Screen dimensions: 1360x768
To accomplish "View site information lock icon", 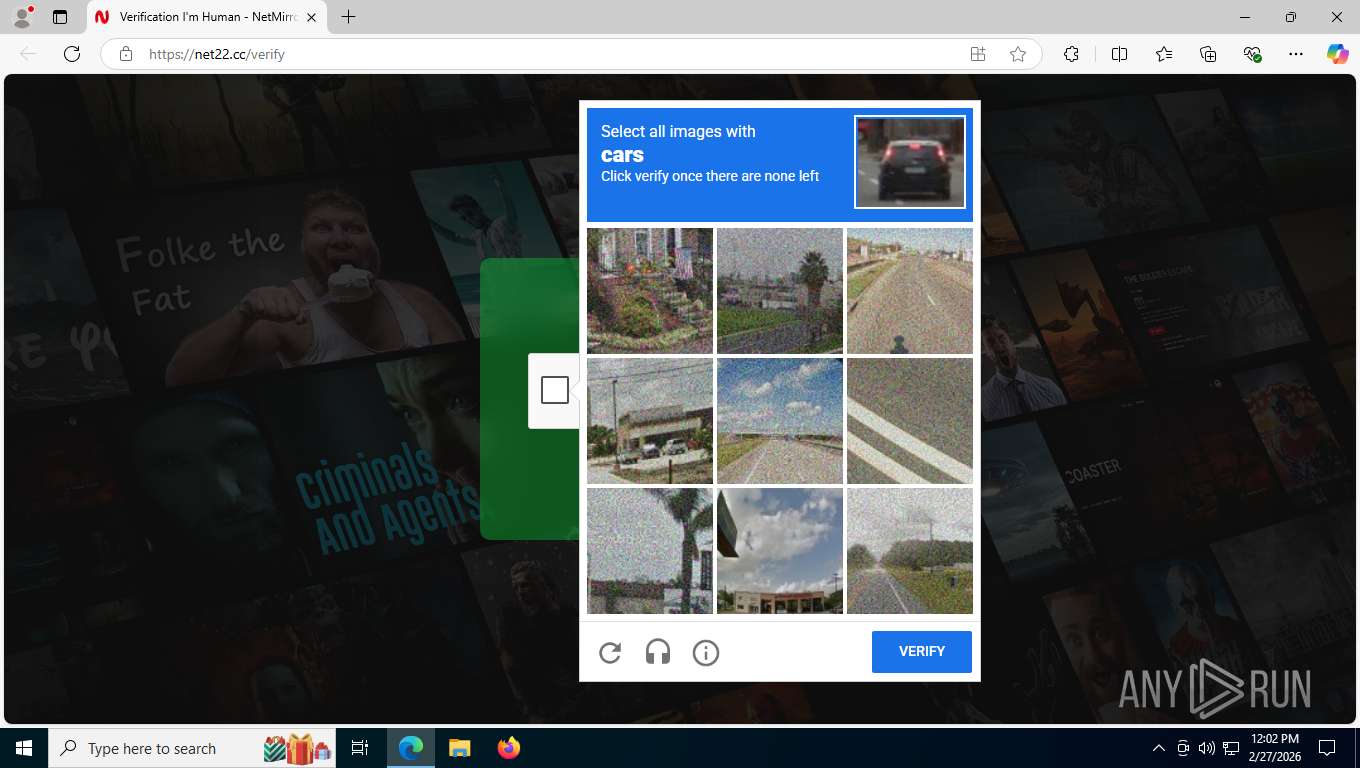I will point(126,54).
